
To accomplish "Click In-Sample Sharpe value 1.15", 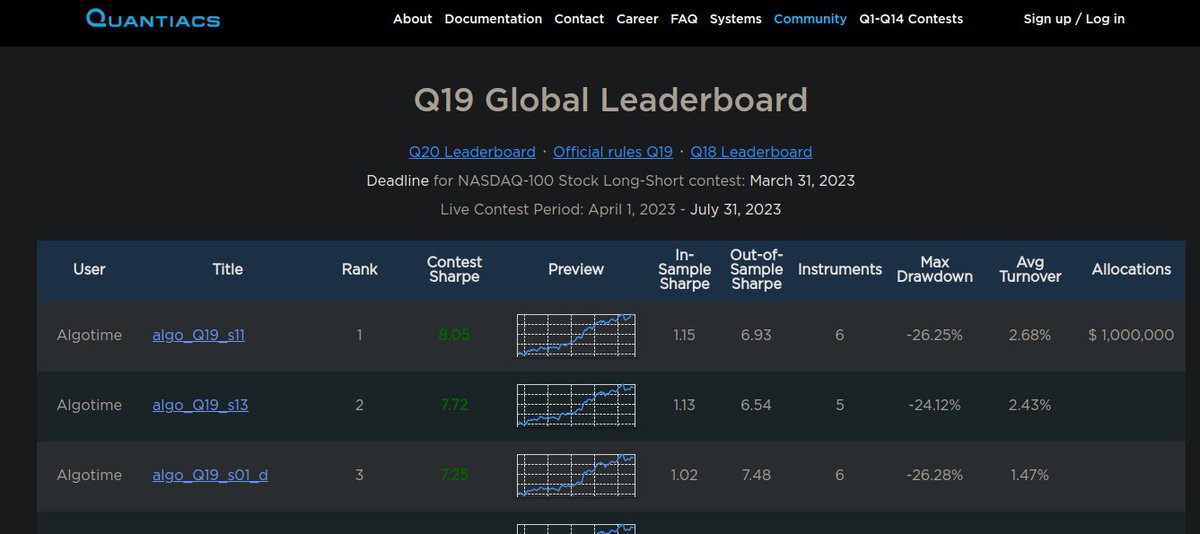I will click(x=685, y=335).
